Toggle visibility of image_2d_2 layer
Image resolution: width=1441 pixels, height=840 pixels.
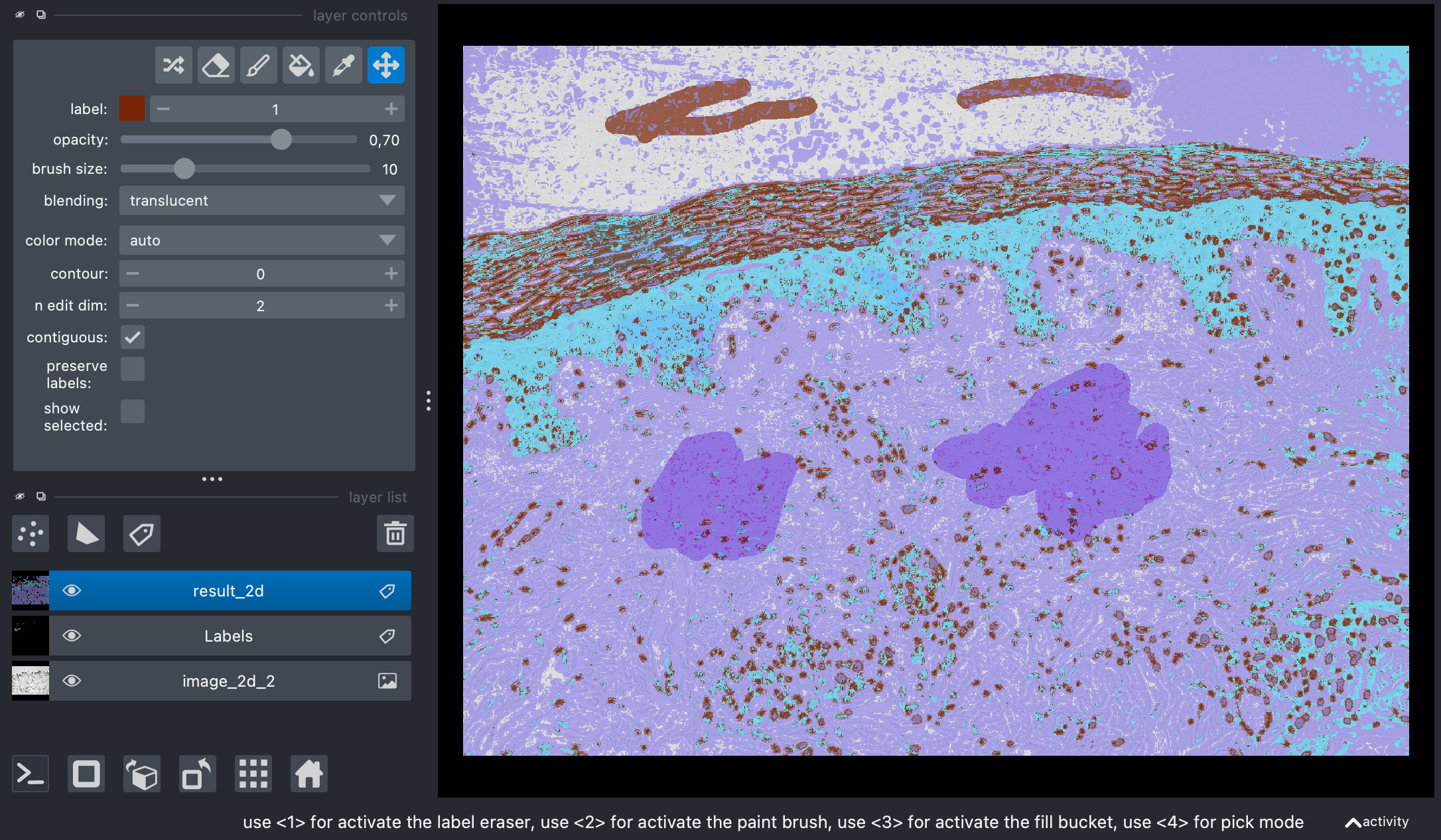[72, 681]
